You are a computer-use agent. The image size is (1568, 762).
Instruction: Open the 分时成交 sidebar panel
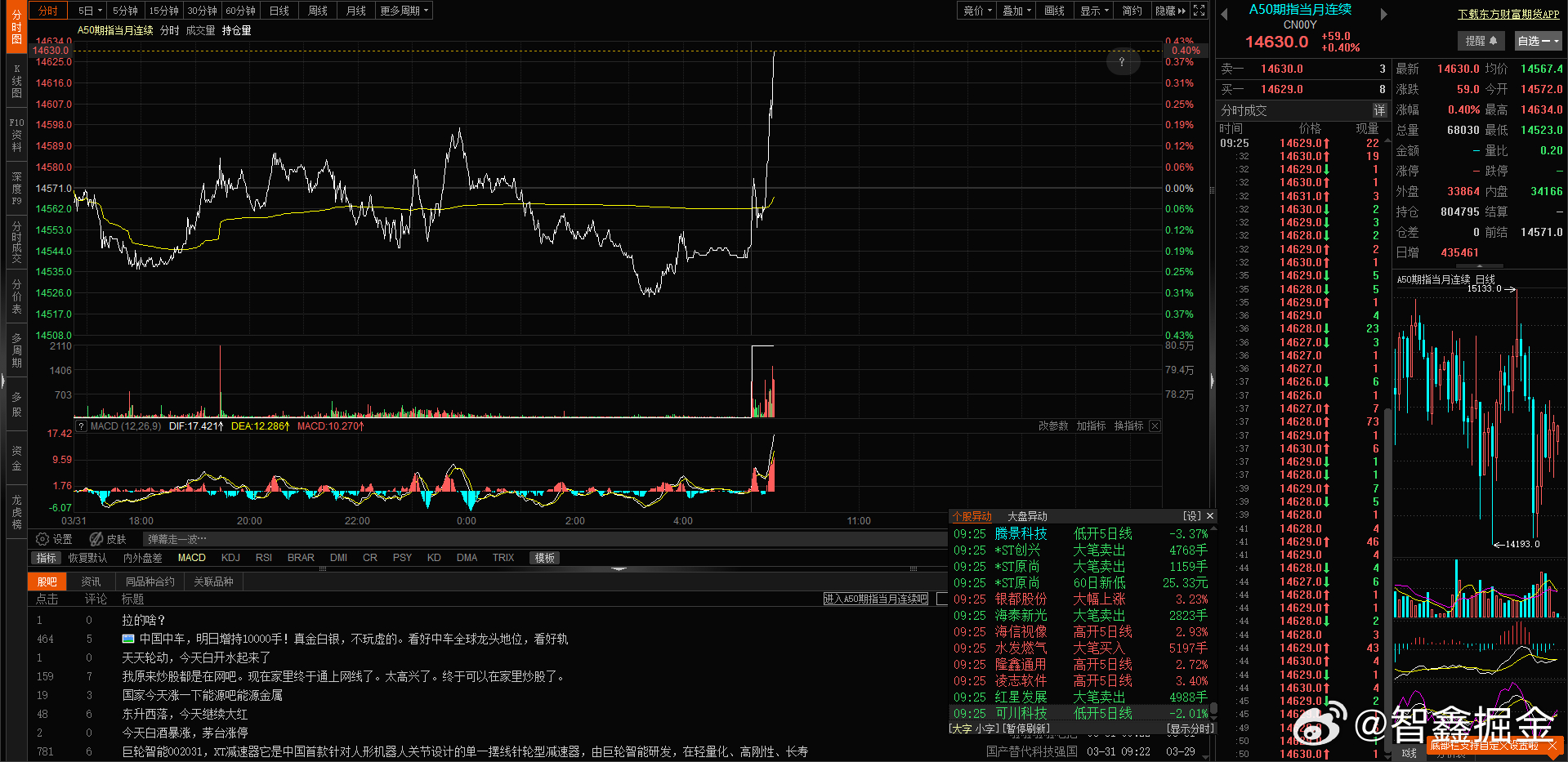(15, 241)
